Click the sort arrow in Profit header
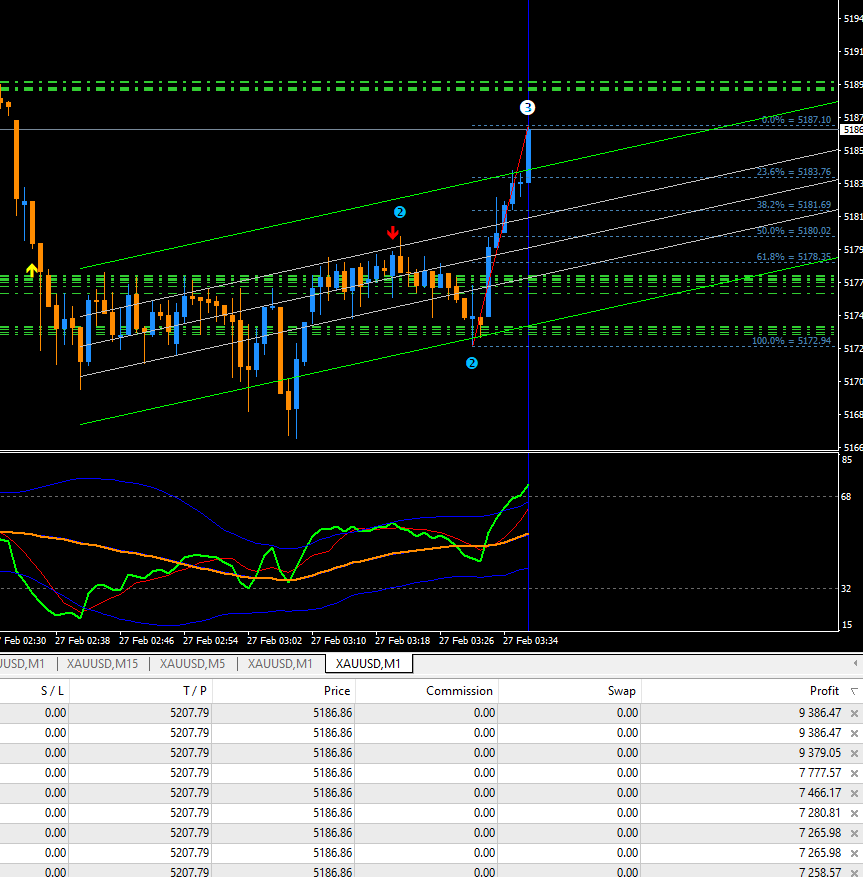 coord(854,691)
